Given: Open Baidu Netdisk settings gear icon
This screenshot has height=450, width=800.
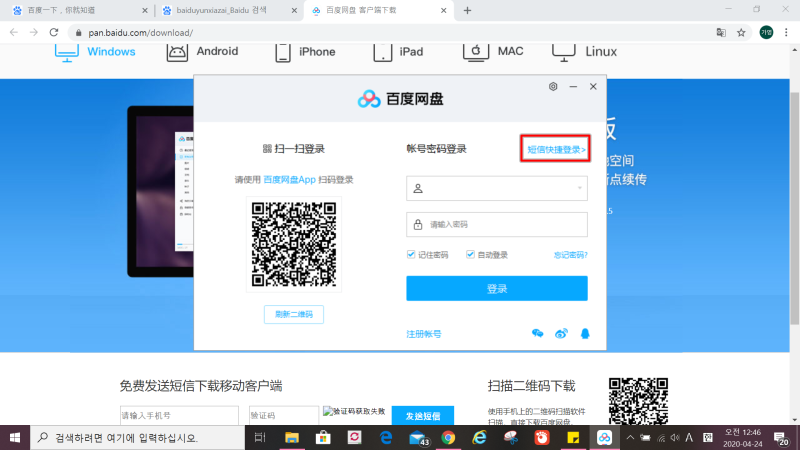Looking at the screenshot, I should 553,86.
